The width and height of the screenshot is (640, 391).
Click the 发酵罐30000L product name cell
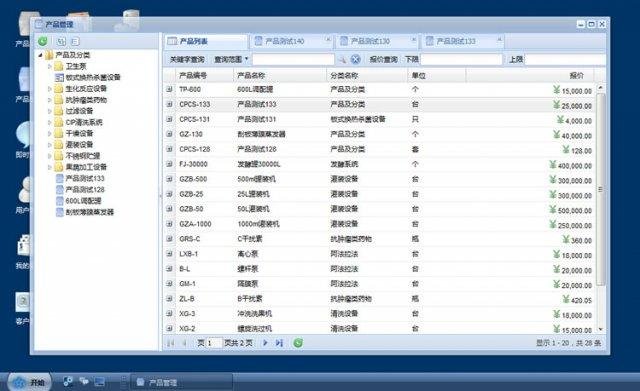click(x=259, y=164)
